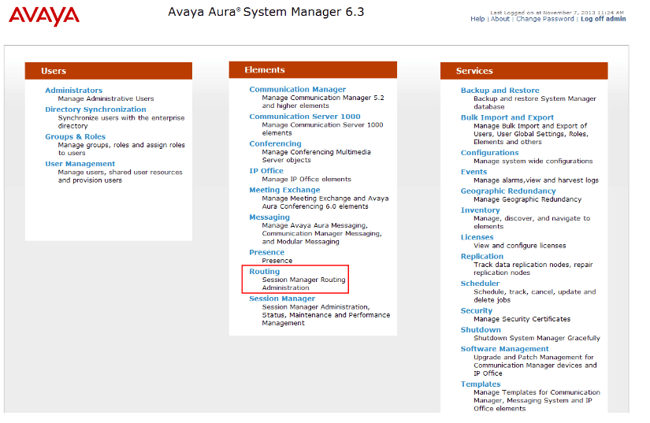
Task: Open User Management
Action: pos(80,164)
